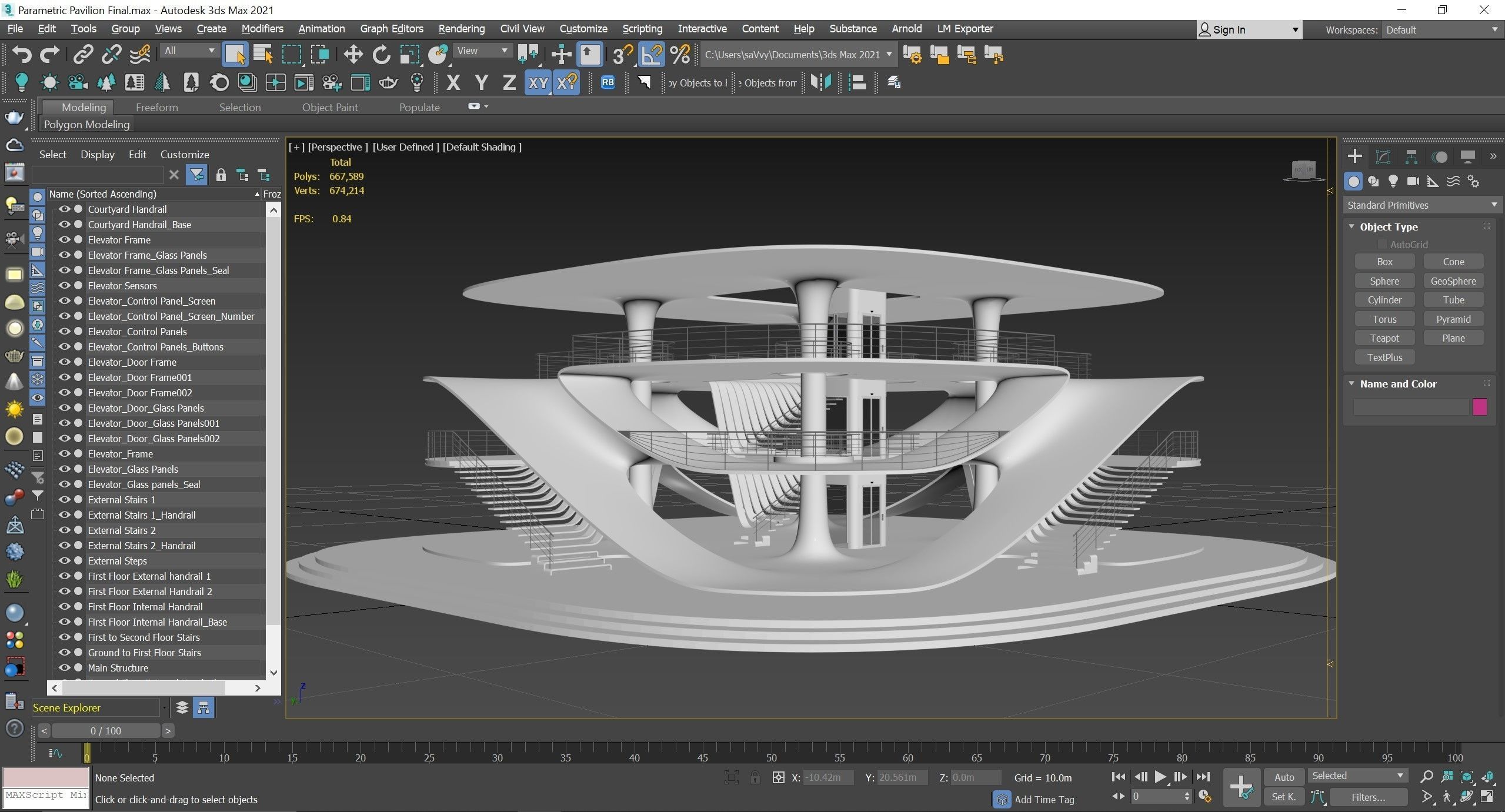Click the Undo arrow icon
Image resolution: width=1505 pixels, height=812 pixels.
(x=22, y=55)
